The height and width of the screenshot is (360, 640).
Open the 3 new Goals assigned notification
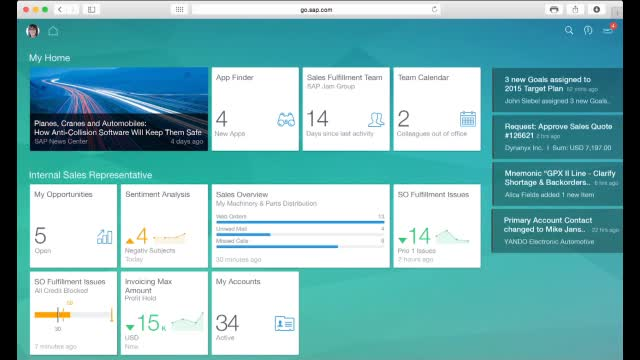558,90
